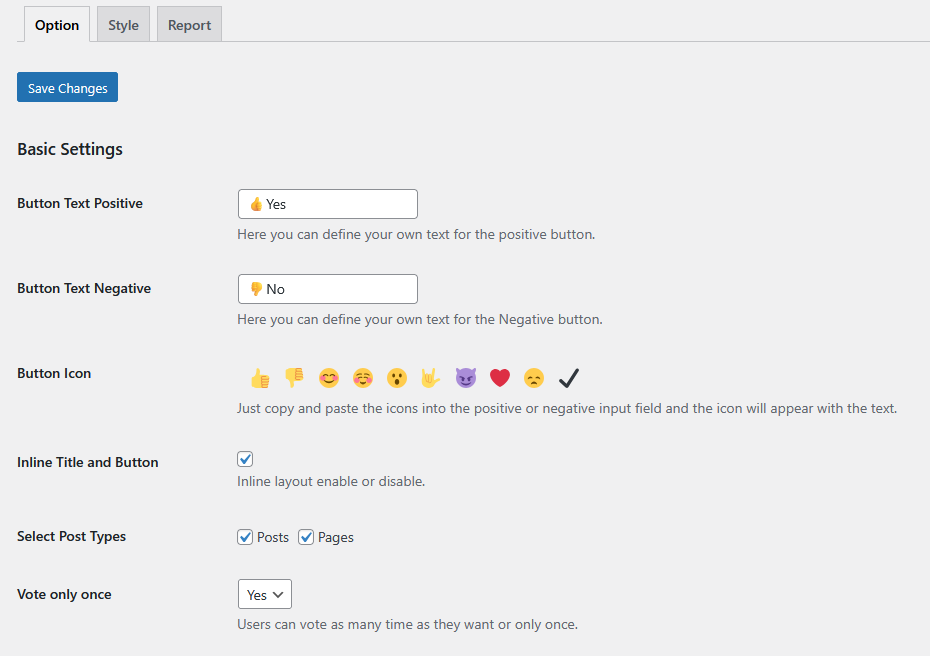
Task: Click the sad face emoji icon
Action: [x=534, y=378]
